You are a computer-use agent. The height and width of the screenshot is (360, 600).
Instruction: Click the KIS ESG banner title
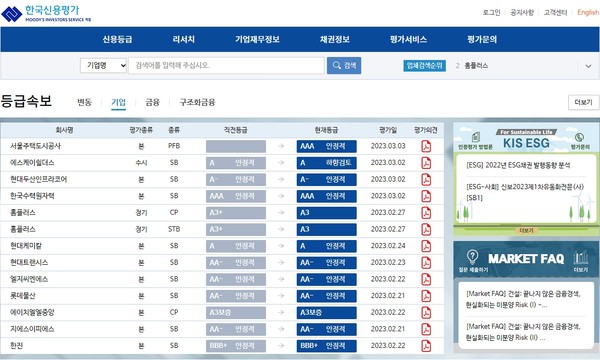click(x=526, y=143)
